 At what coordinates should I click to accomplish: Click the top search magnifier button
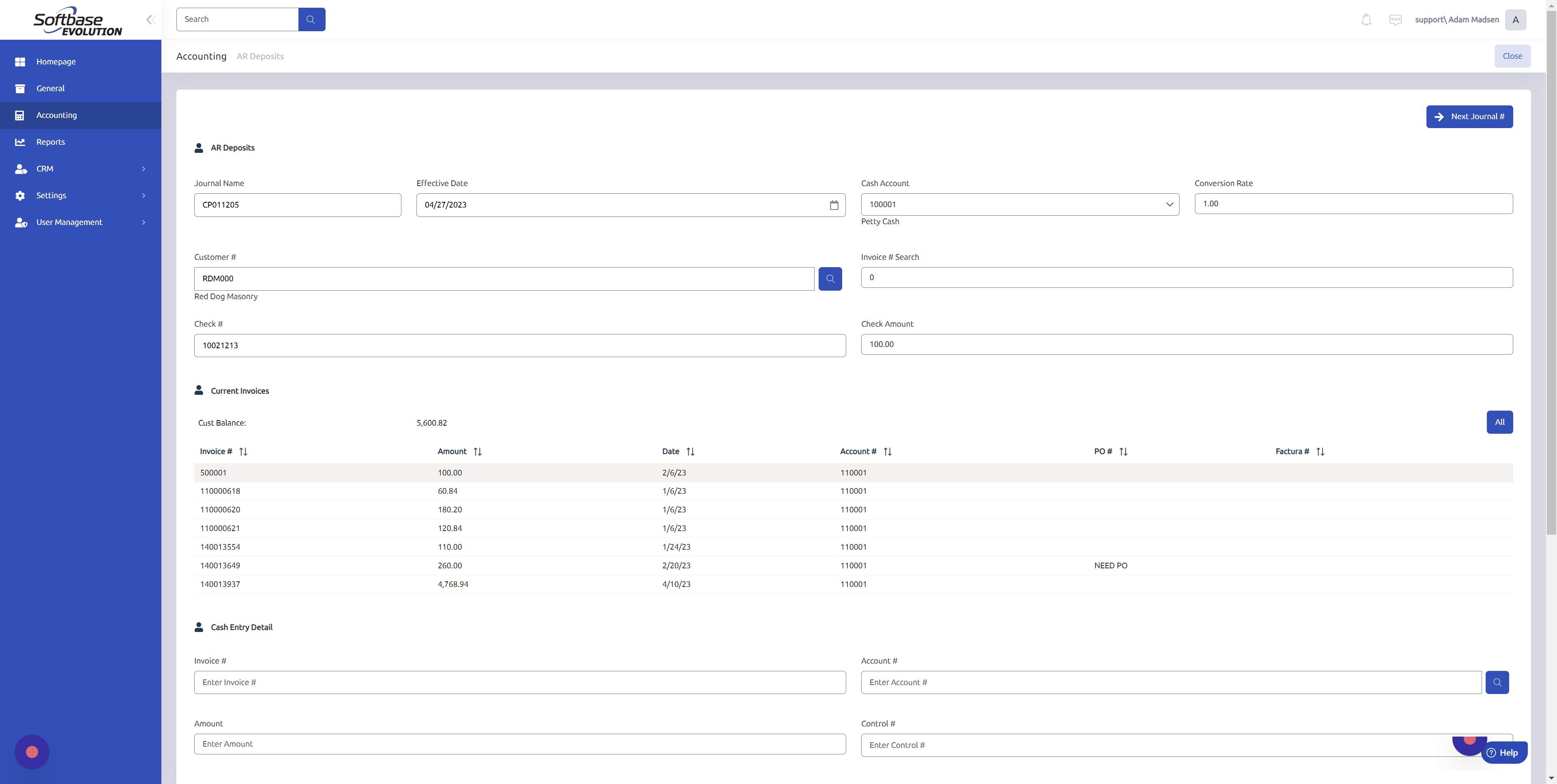point(311,19)
